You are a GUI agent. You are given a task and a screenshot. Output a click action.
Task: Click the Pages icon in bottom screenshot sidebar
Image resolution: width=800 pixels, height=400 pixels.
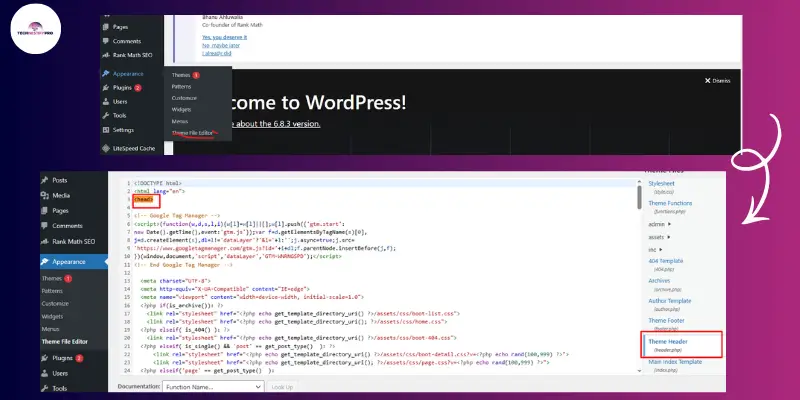point(45,211)
